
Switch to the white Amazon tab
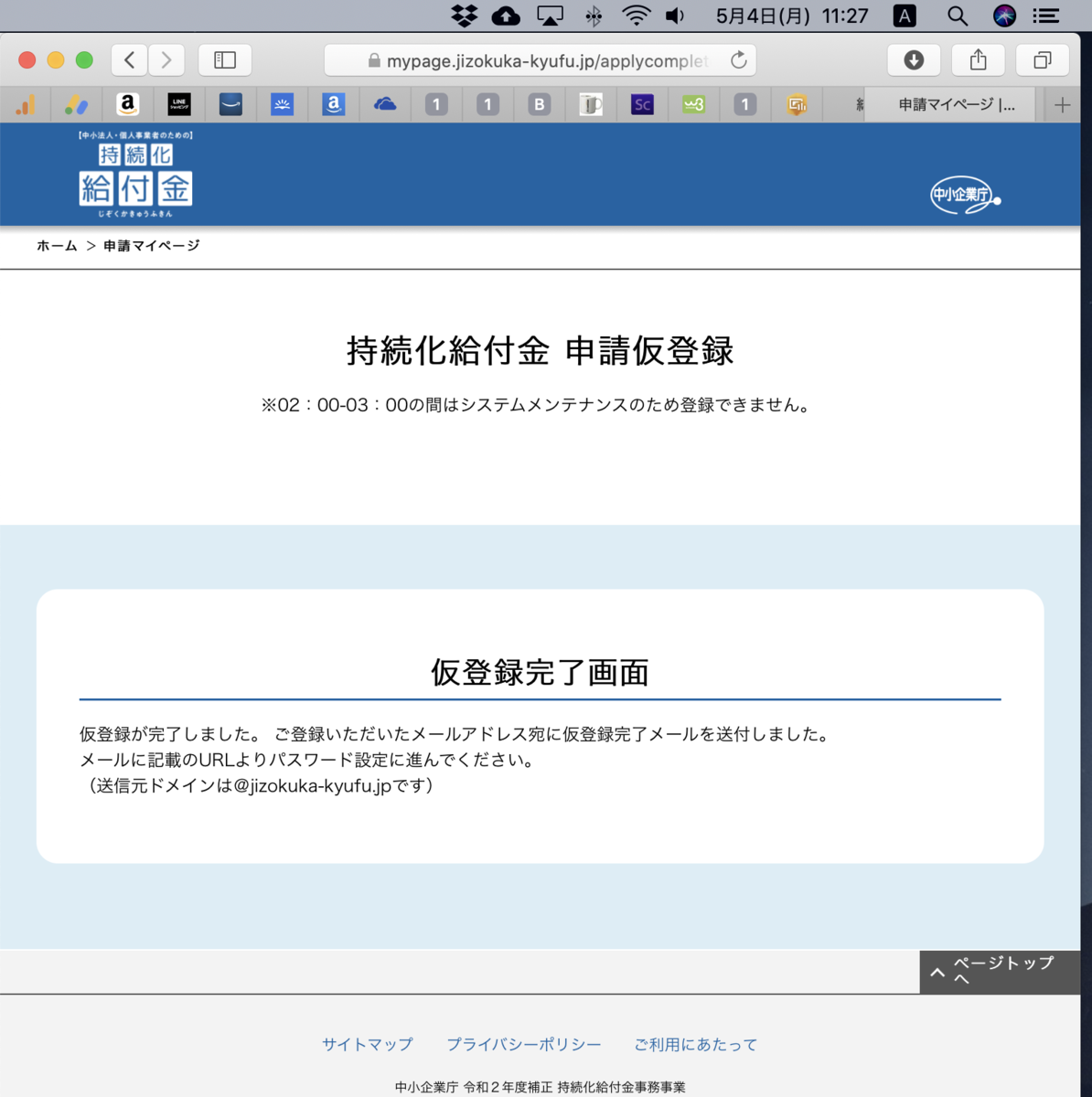pos(128,105)
